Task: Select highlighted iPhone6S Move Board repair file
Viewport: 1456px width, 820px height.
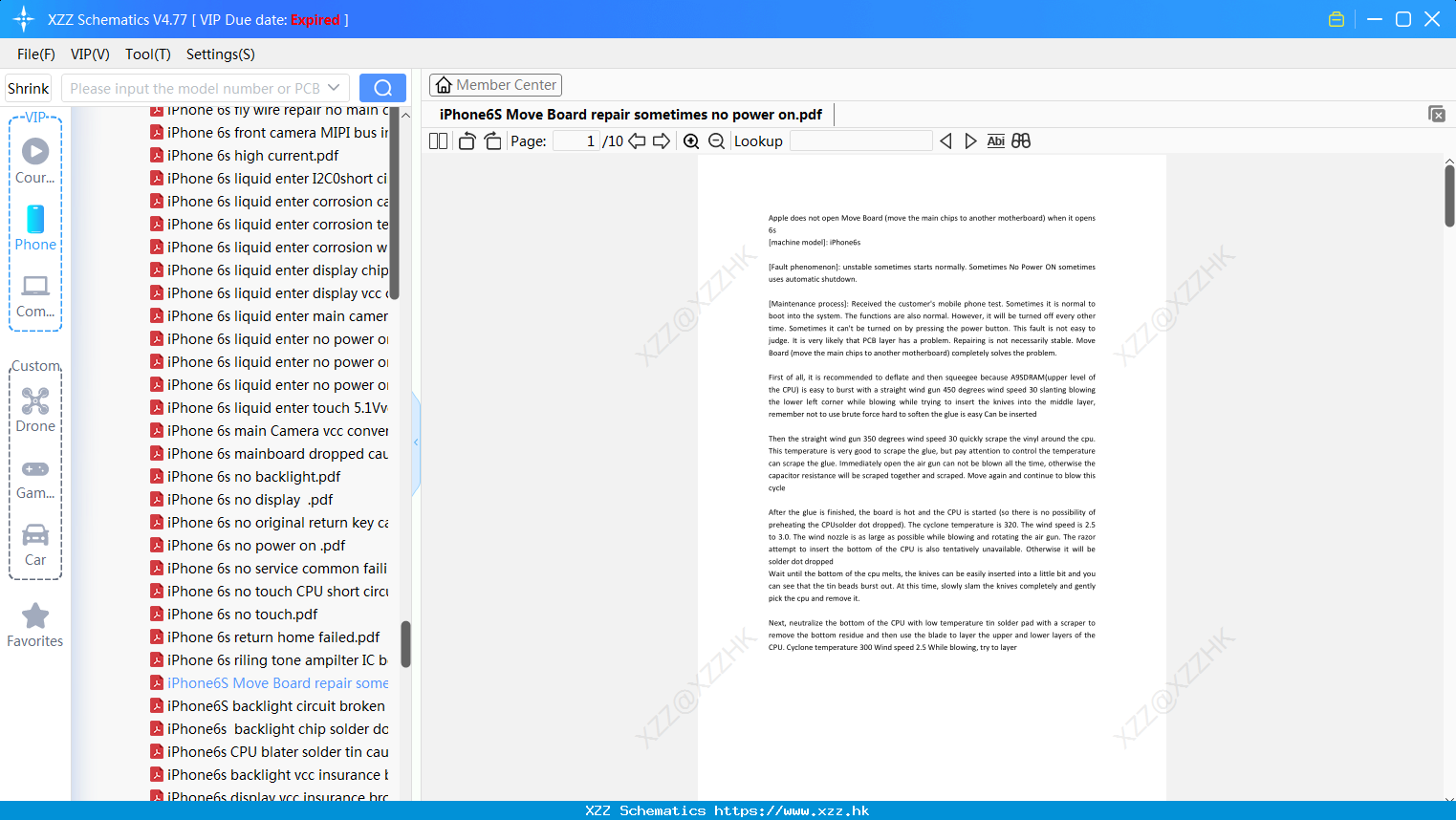Action: 277,683
